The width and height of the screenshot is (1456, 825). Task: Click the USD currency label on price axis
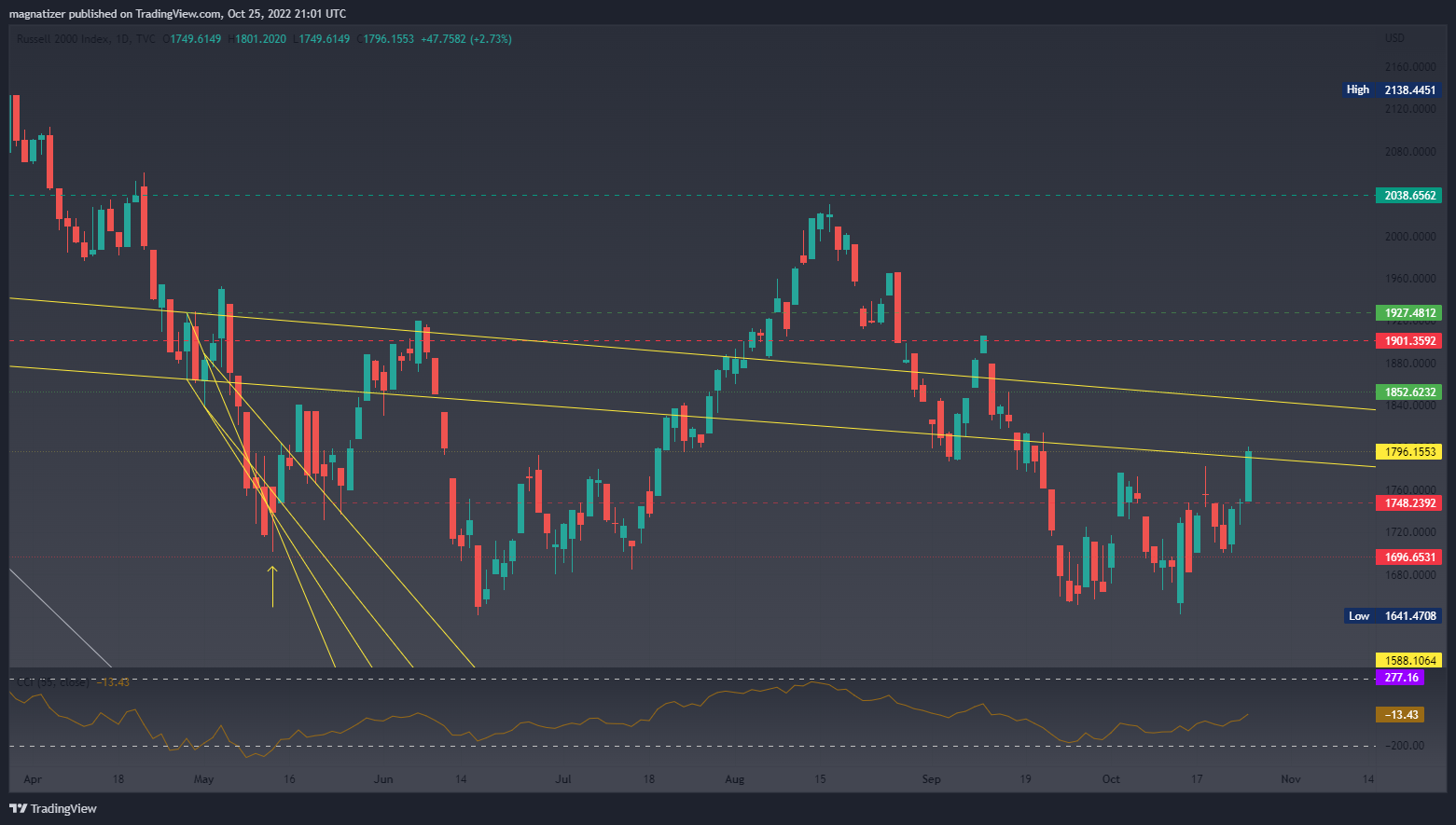[1394, 38]
